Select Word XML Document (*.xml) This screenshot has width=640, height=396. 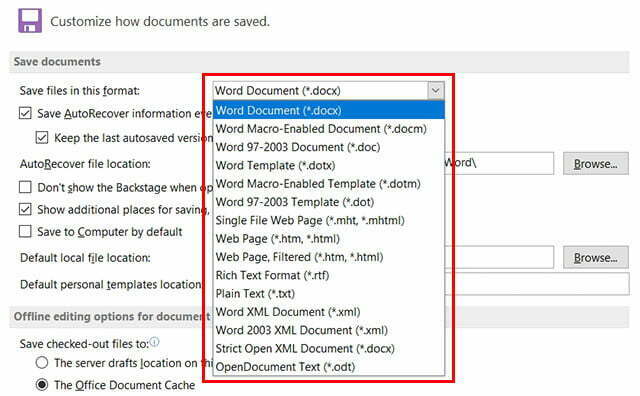click(x=329, y=312)
